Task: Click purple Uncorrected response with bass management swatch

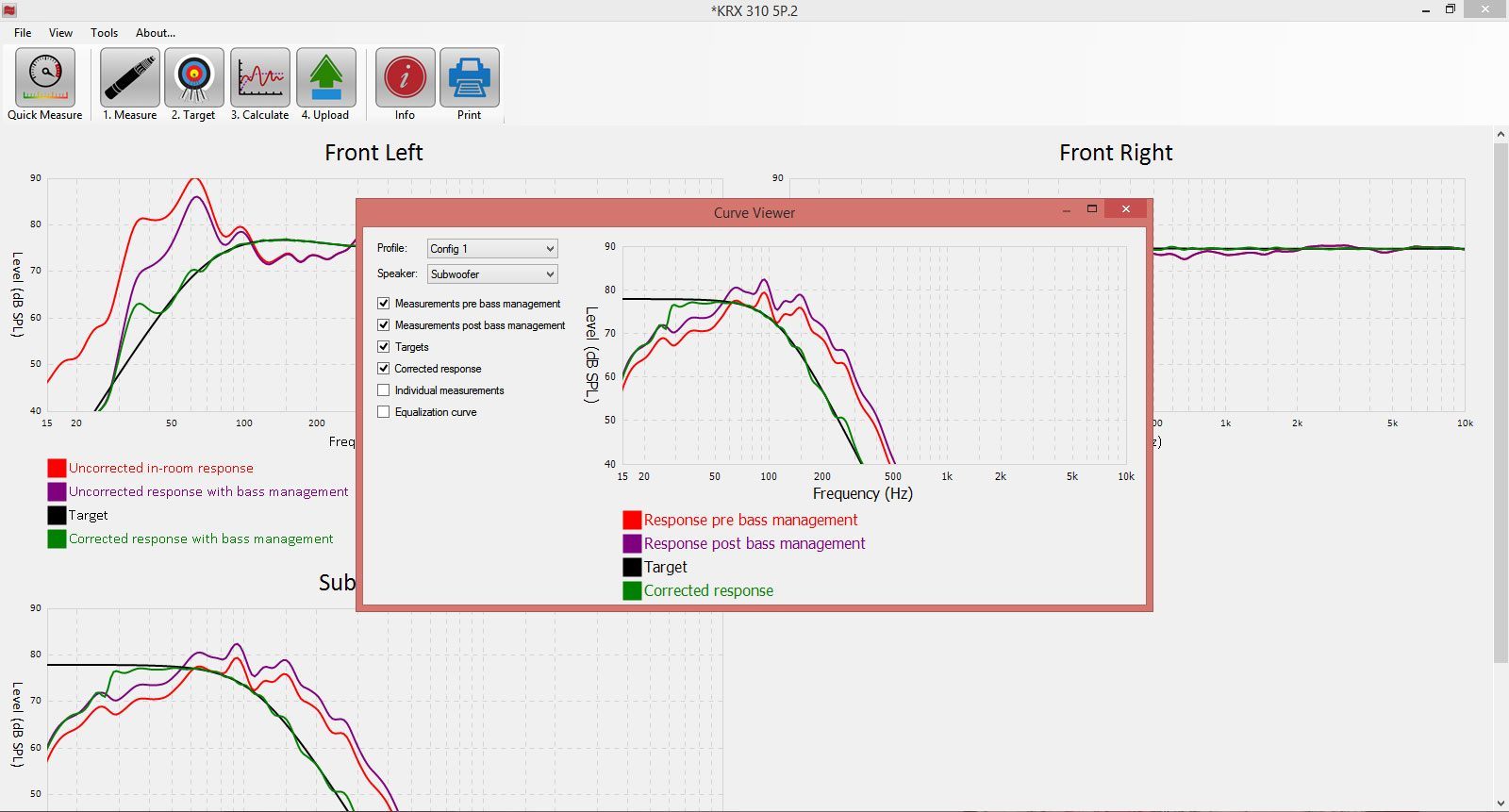Action: pyautogui.click(x=57, y=492)
